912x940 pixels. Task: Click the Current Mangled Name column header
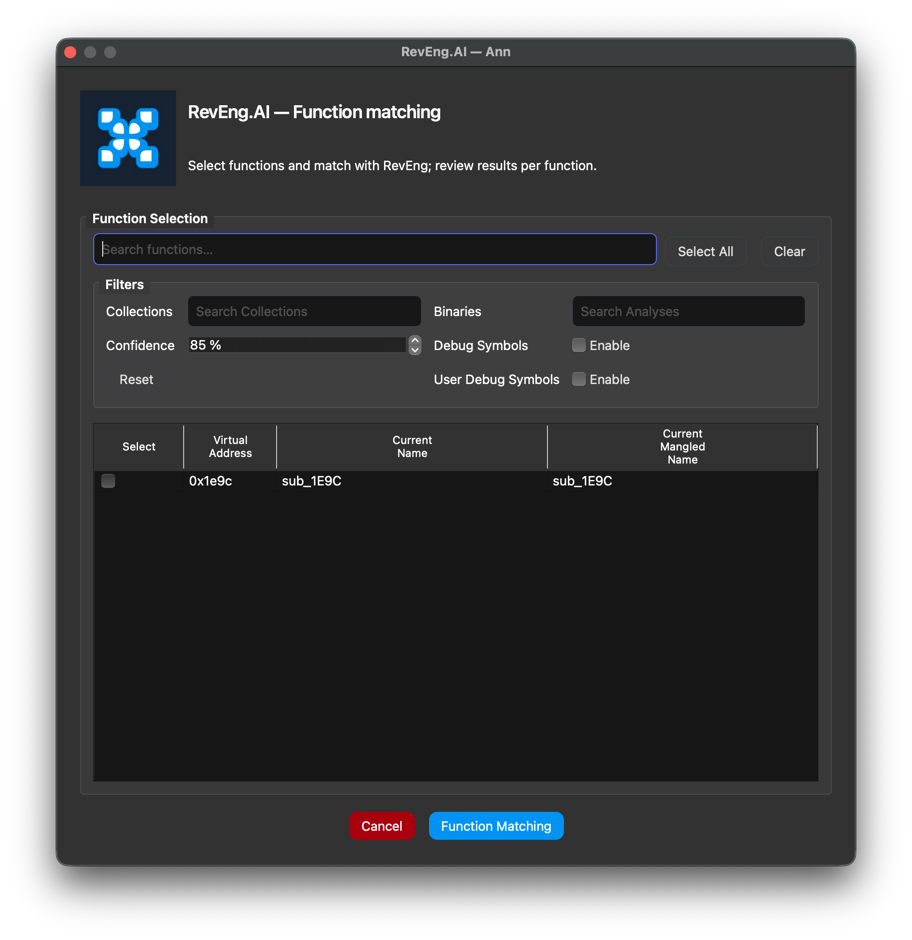(x=683, y=446)
